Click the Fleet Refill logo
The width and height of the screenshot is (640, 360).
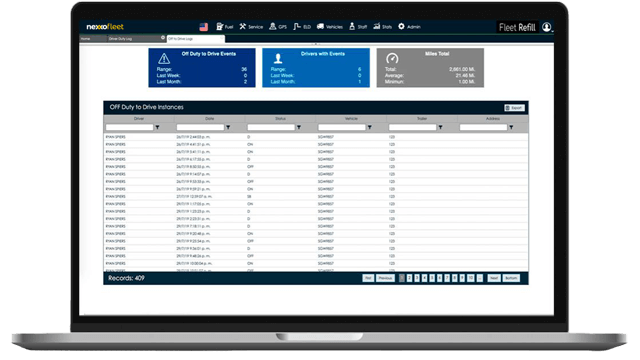517,27
